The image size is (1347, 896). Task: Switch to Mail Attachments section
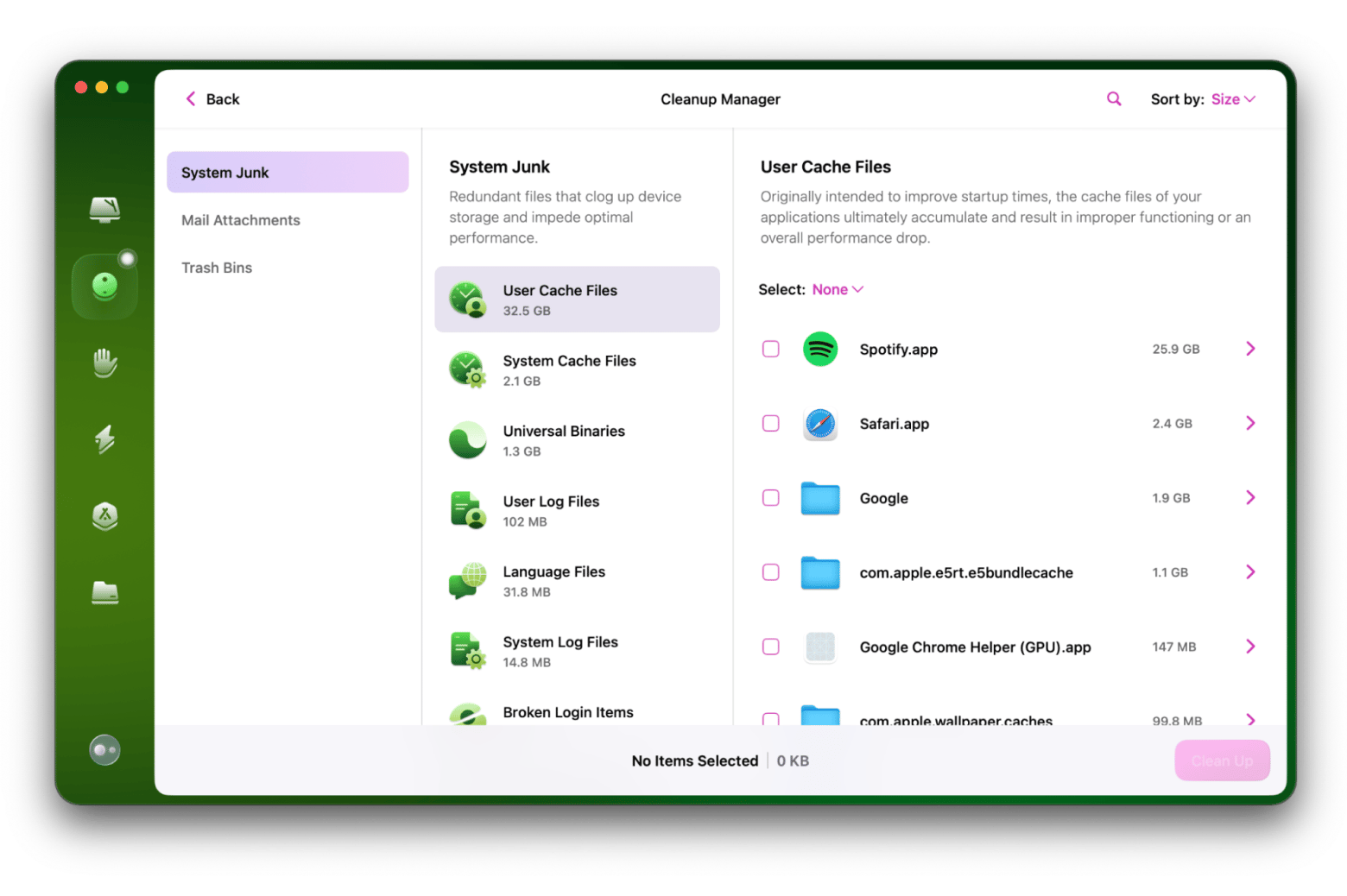pos(241,220)
